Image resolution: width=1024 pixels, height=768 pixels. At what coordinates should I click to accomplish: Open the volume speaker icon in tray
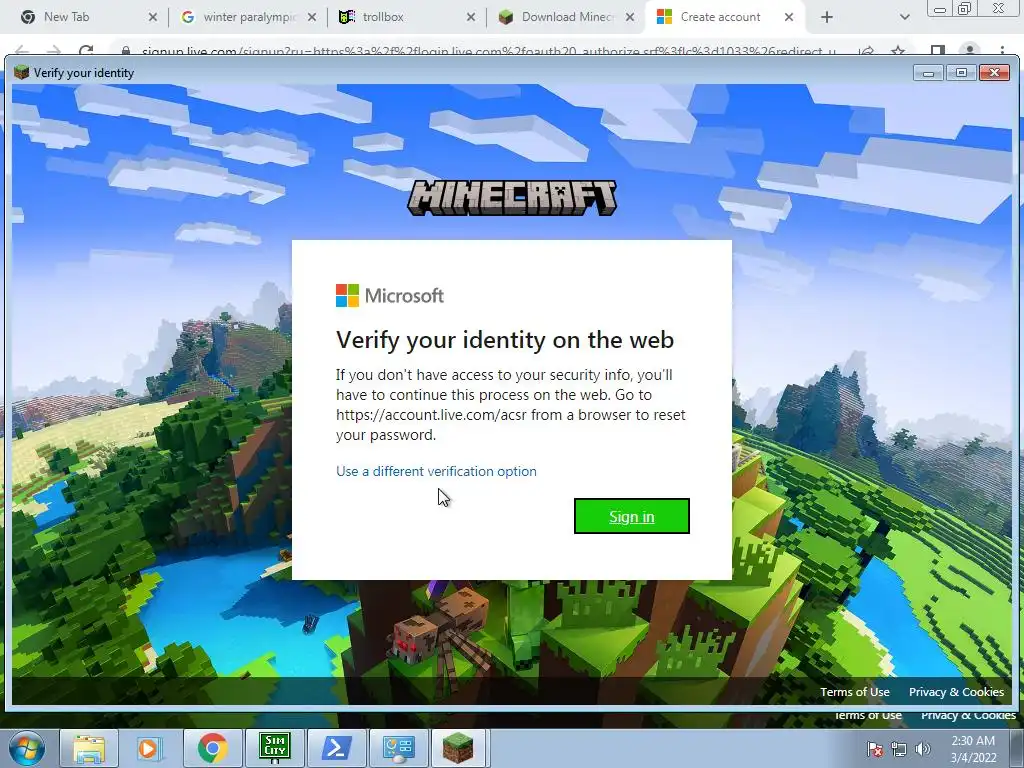(923, 749)
